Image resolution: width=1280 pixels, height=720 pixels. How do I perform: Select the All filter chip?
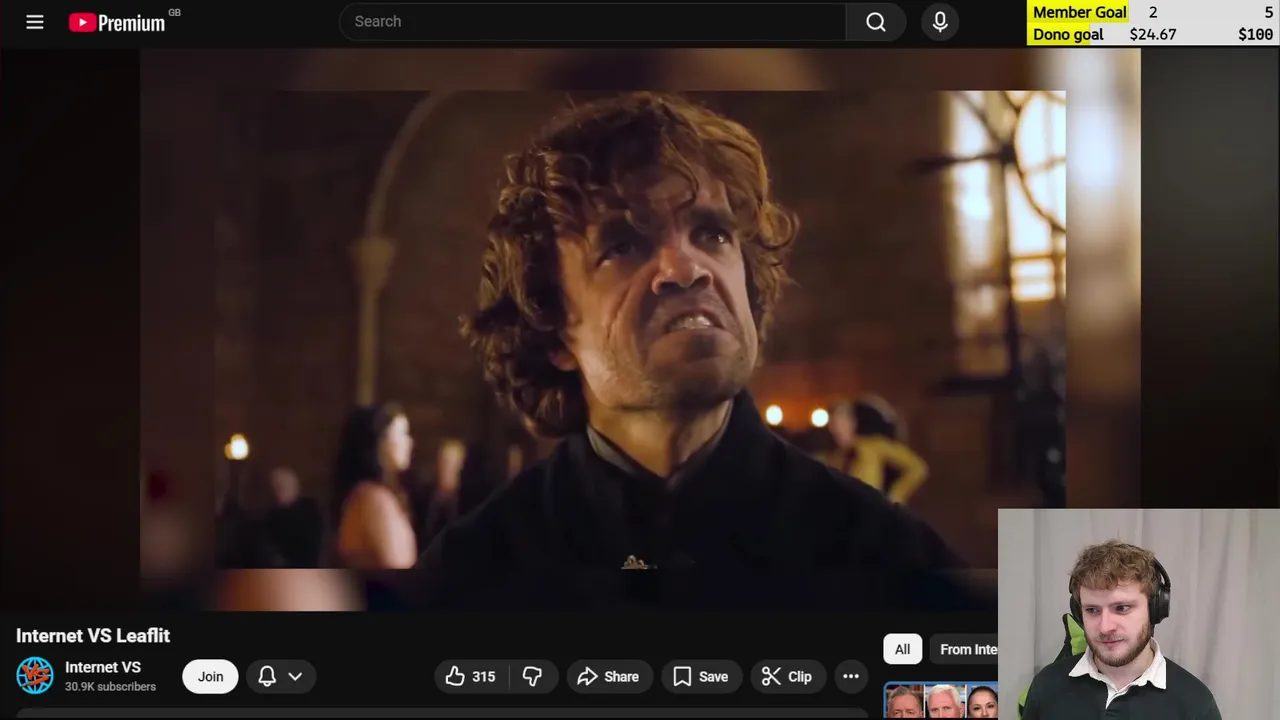902,649
